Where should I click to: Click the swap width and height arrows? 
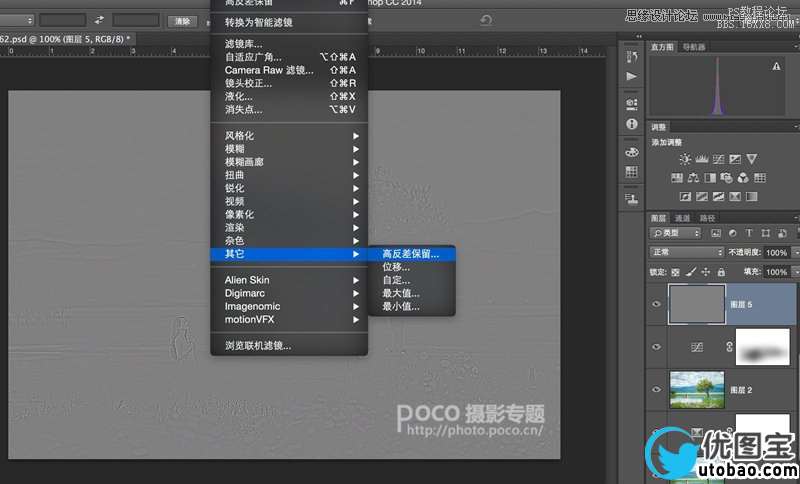(99, 20)
